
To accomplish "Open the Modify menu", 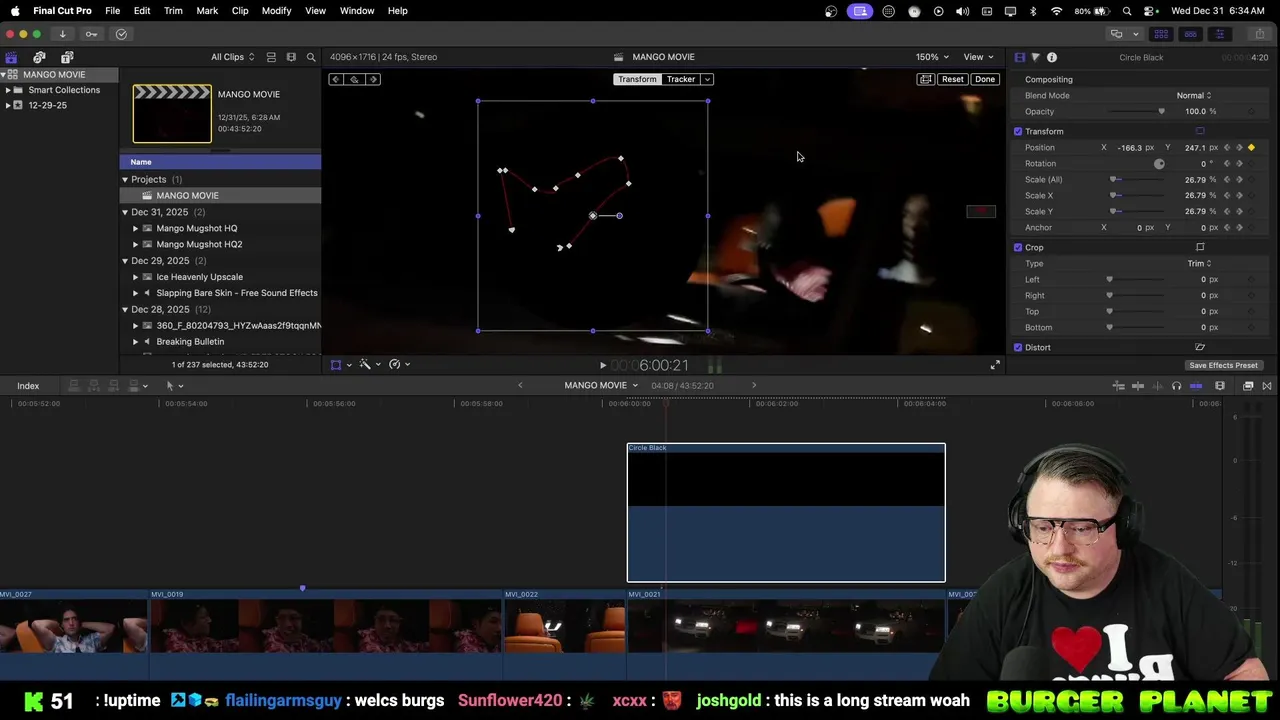I will point(277,11).
